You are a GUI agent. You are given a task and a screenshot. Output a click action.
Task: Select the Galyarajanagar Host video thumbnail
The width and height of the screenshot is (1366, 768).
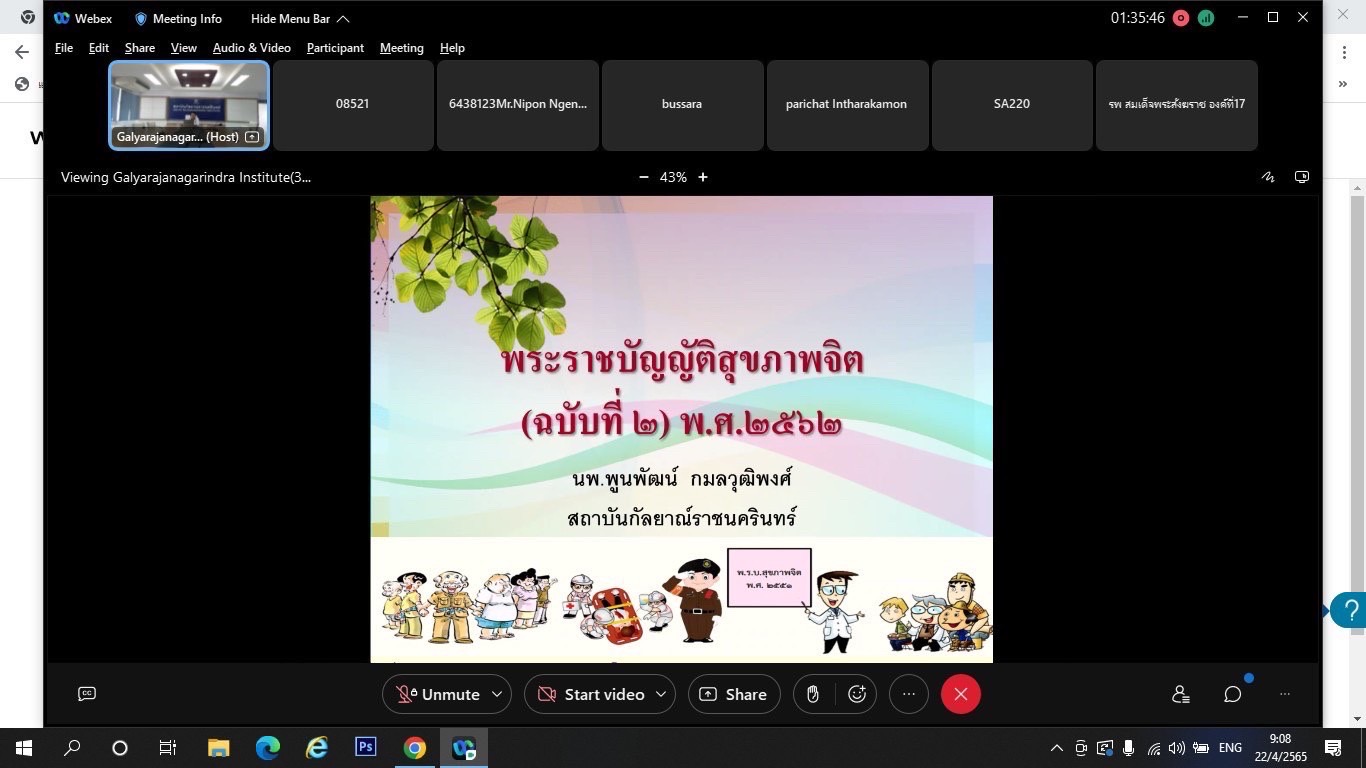tap(188, 105)
